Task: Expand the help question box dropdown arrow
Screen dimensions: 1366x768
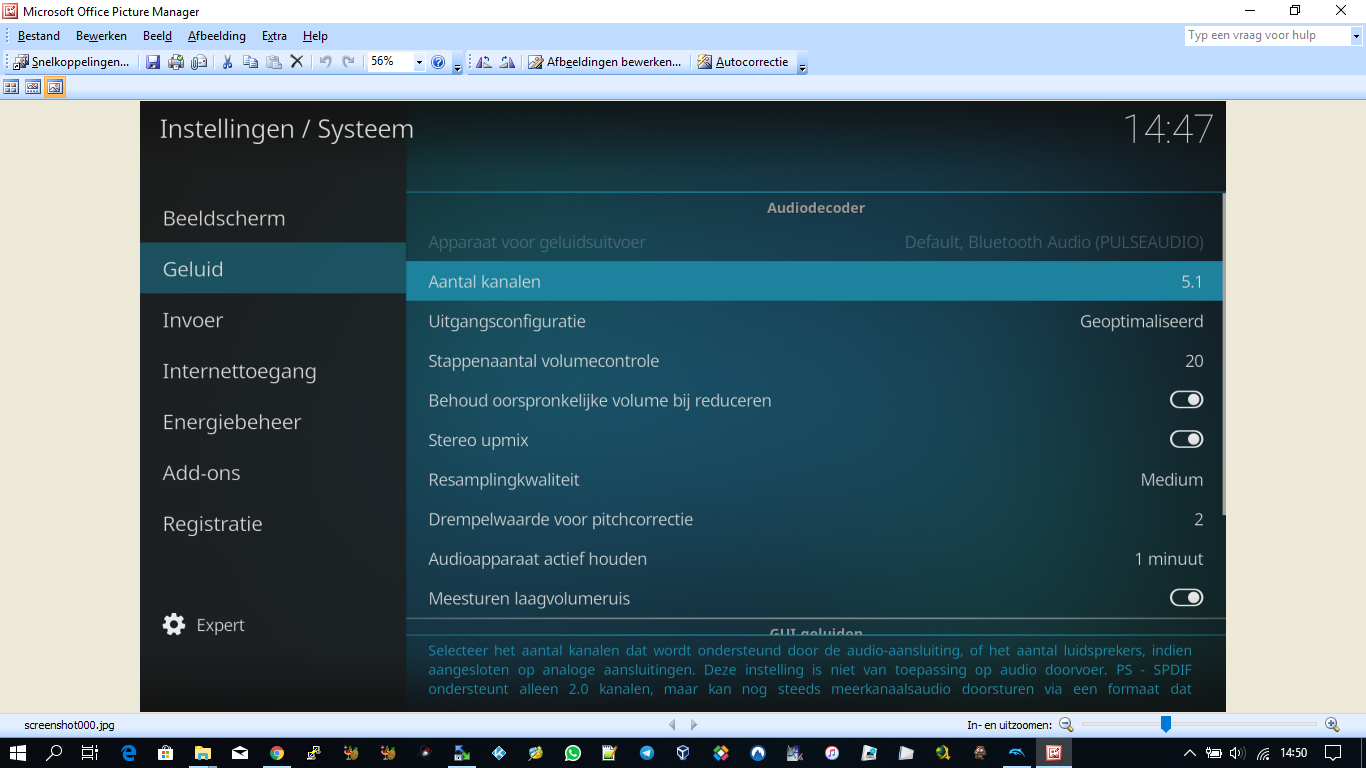Action: (x=1356, y=36)
